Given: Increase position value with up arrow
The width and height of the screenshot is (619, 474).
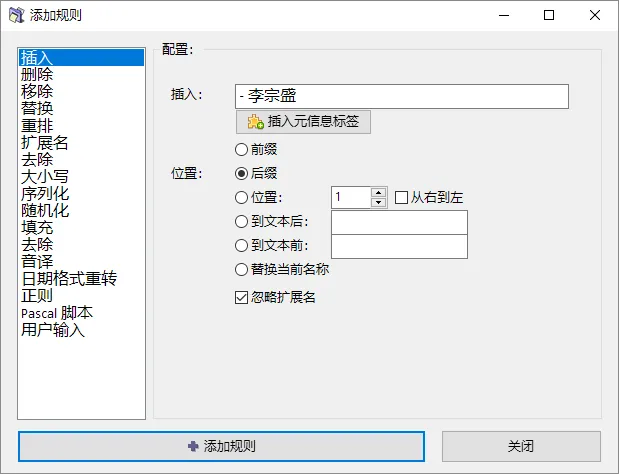Looking at the screenshot, I should click(x=378, y=193).
